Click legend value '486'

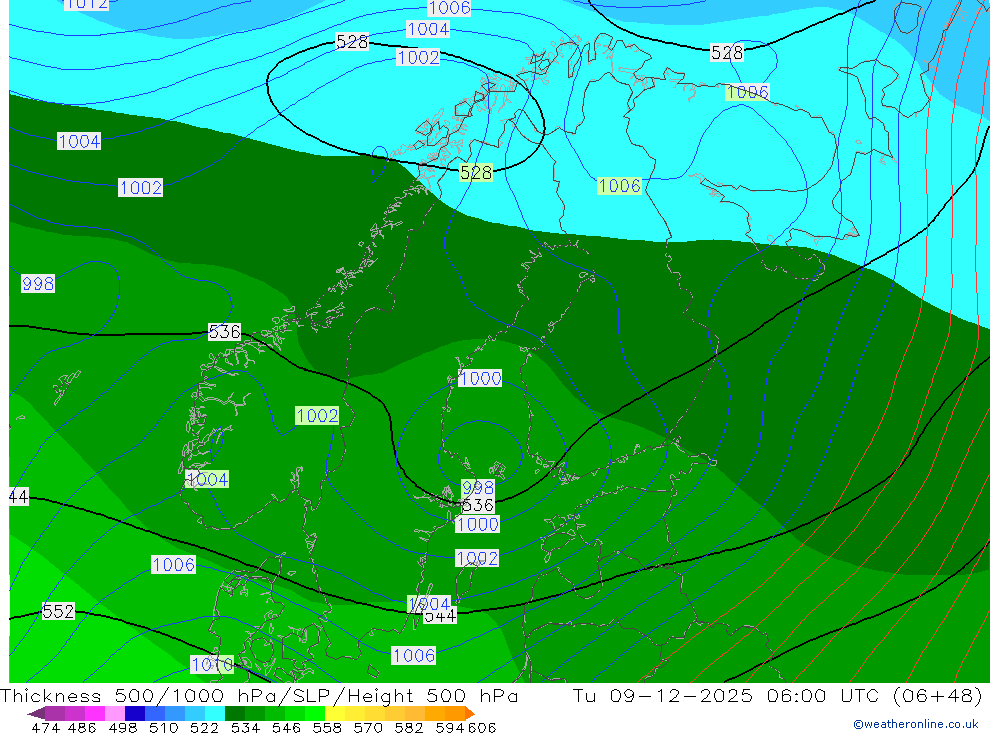[82, 727]
